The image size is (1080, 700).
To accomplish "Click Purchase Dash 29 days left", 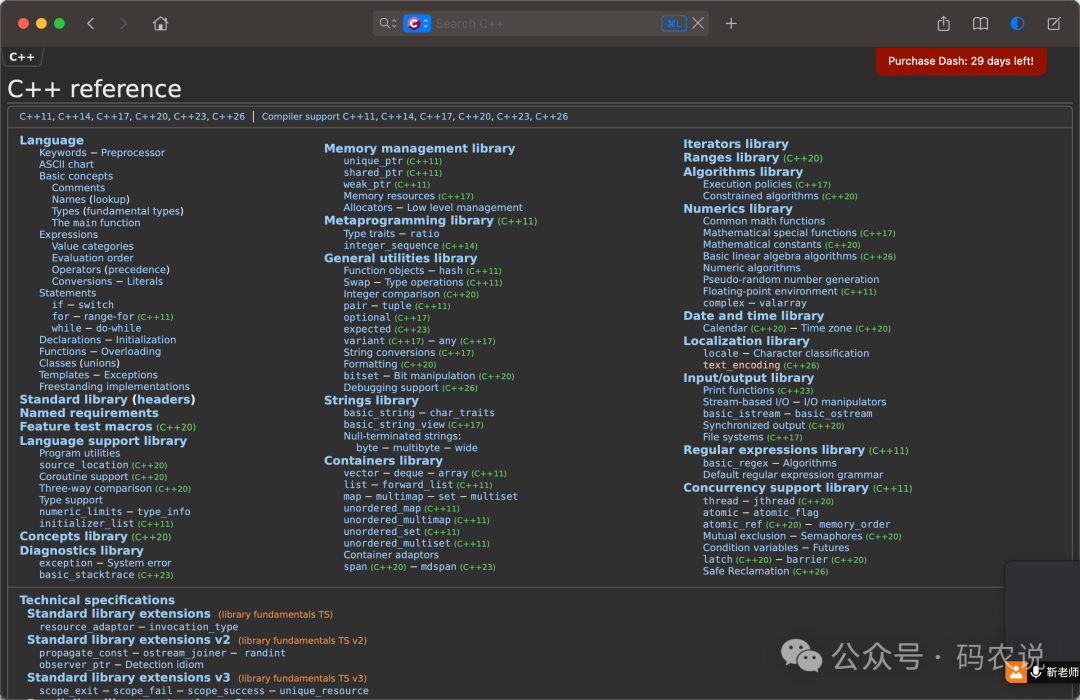I will click(x=961, y=61).
